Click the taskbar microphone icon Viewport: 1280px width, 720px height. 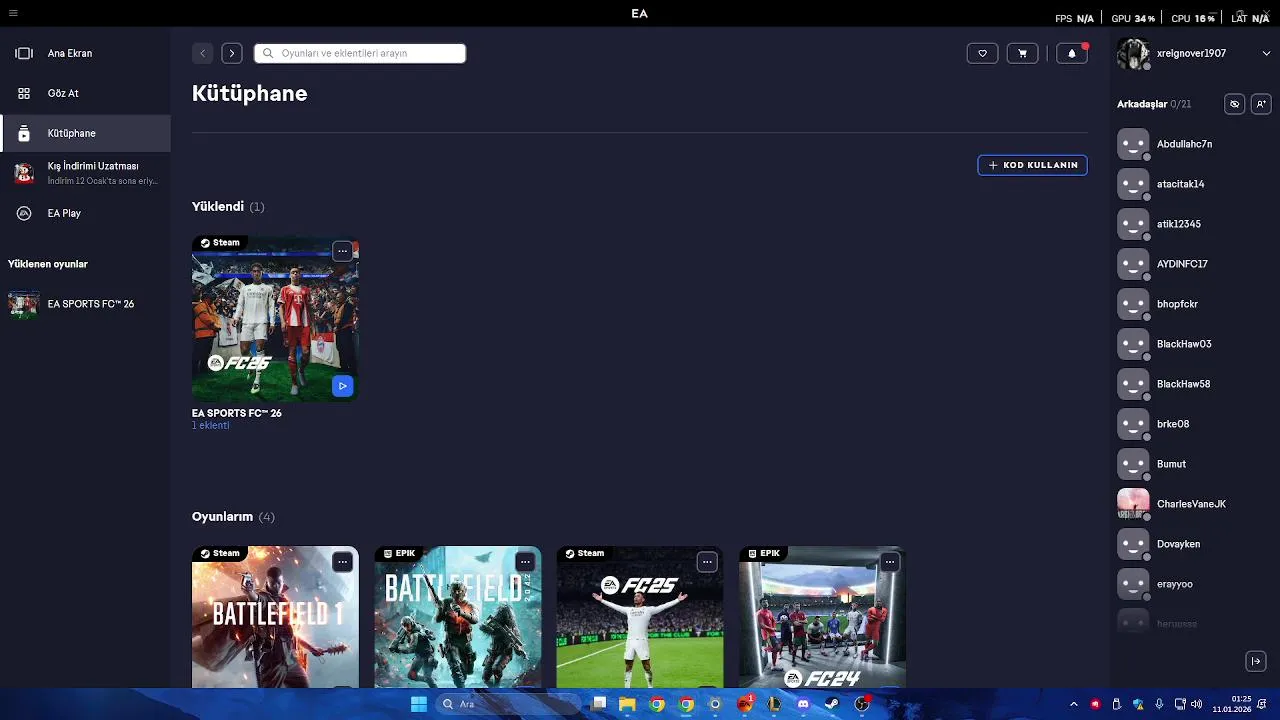pos(1159,704)
